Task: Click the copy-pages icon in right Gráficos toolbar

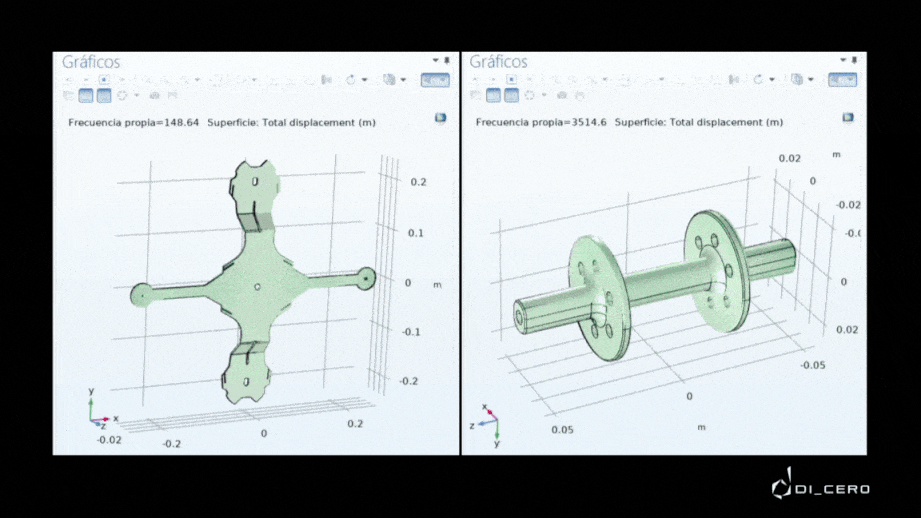Action: 796,79
